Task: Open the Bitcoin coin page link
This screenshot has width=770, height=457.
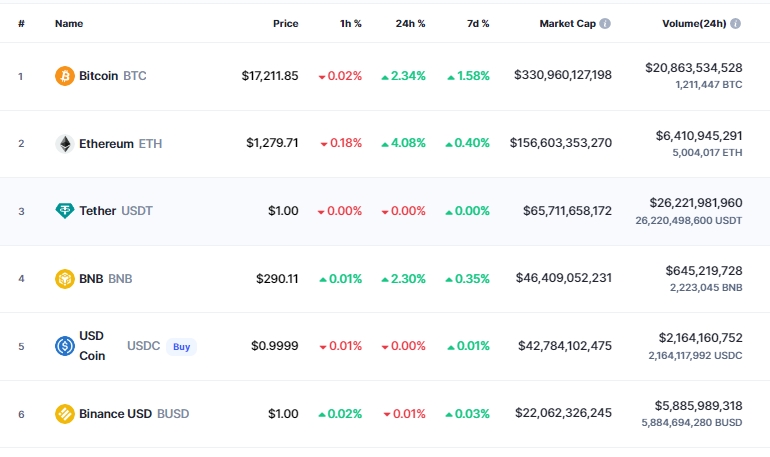Action: (98, 76)
